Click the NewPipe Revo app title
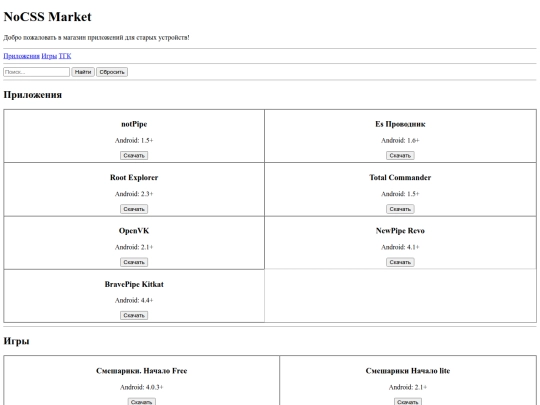This screenshot has width=540, height=405. point(400,231)
